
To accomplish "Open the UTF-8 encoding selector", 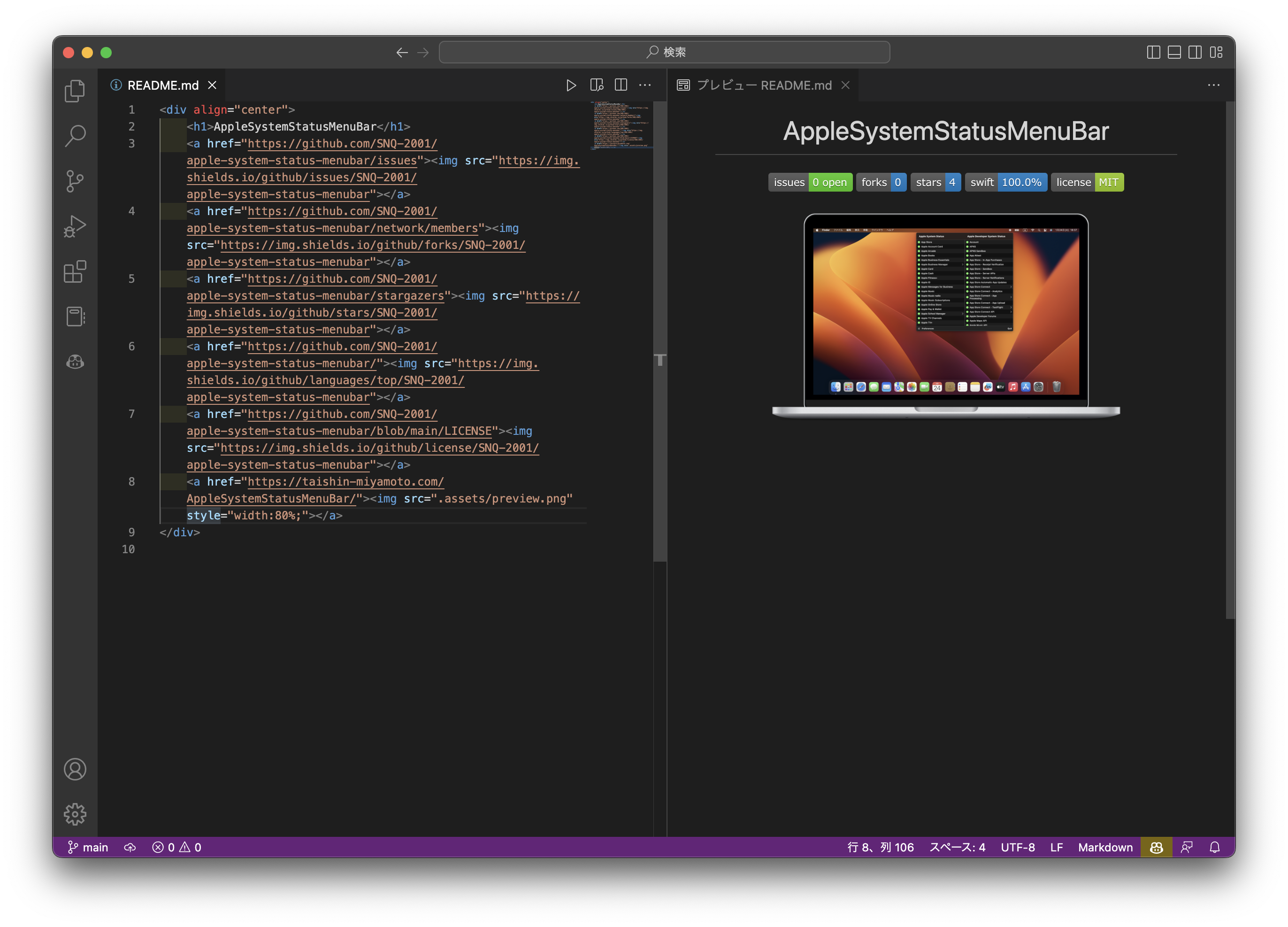I will tap(1018, 847).
